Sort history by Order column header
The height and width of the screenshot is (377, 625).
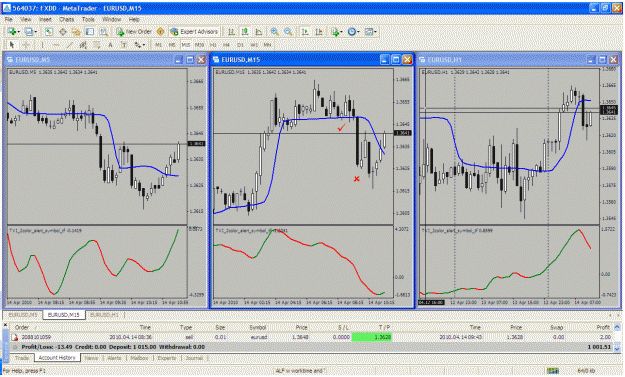[x=22, y=327]
